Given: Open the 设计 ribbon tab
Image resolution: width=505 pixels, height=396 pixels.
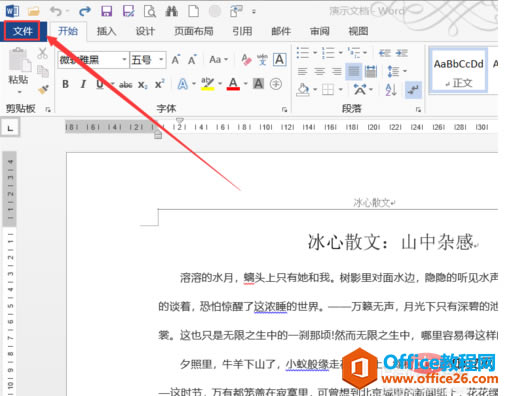Looking at the screenshot, I should point(145,31).
